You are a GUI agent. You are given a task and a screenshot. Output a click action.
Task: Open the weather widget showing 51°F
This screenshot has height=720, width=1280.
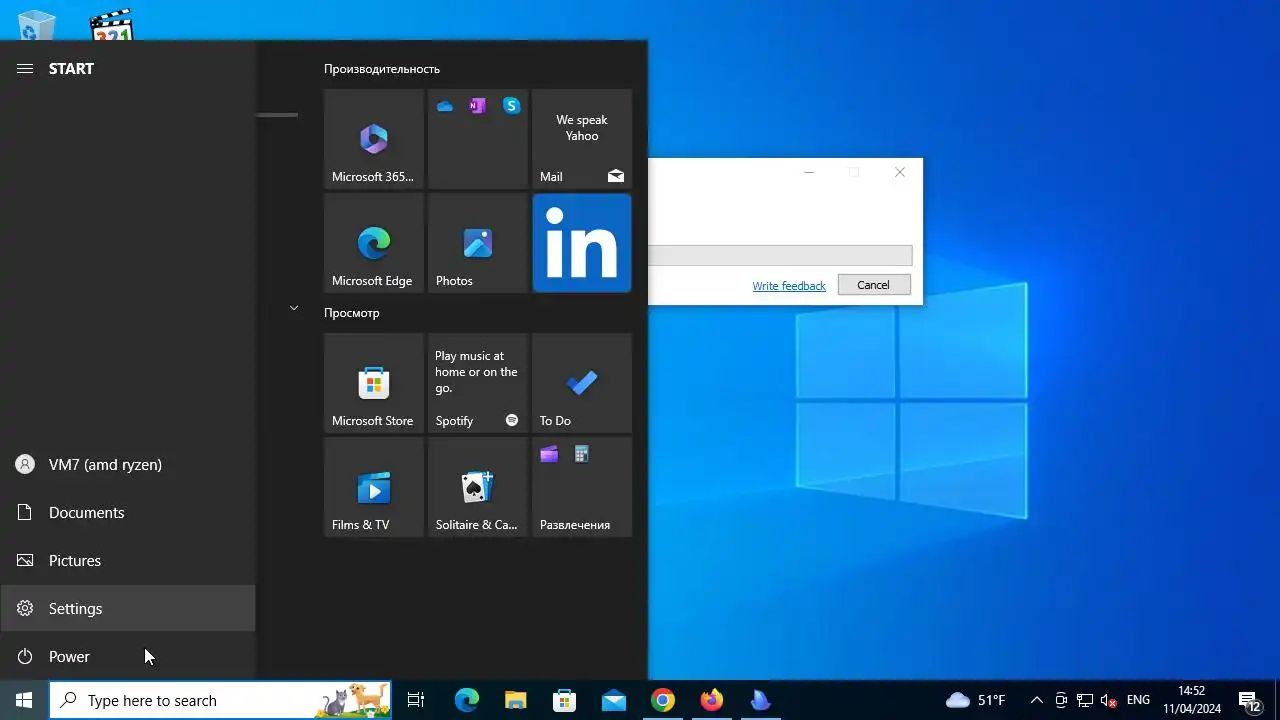tap(976, 700)
